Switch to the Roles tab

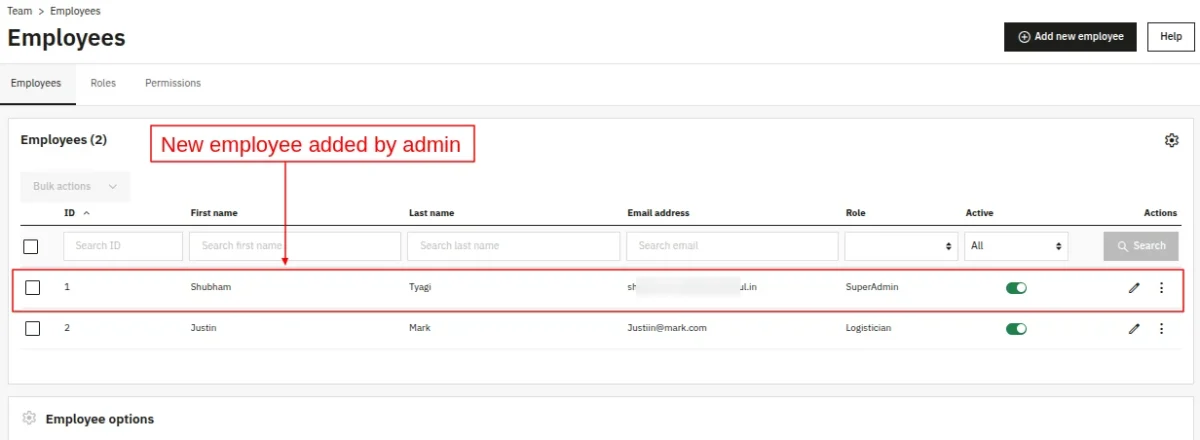point(103,83)
